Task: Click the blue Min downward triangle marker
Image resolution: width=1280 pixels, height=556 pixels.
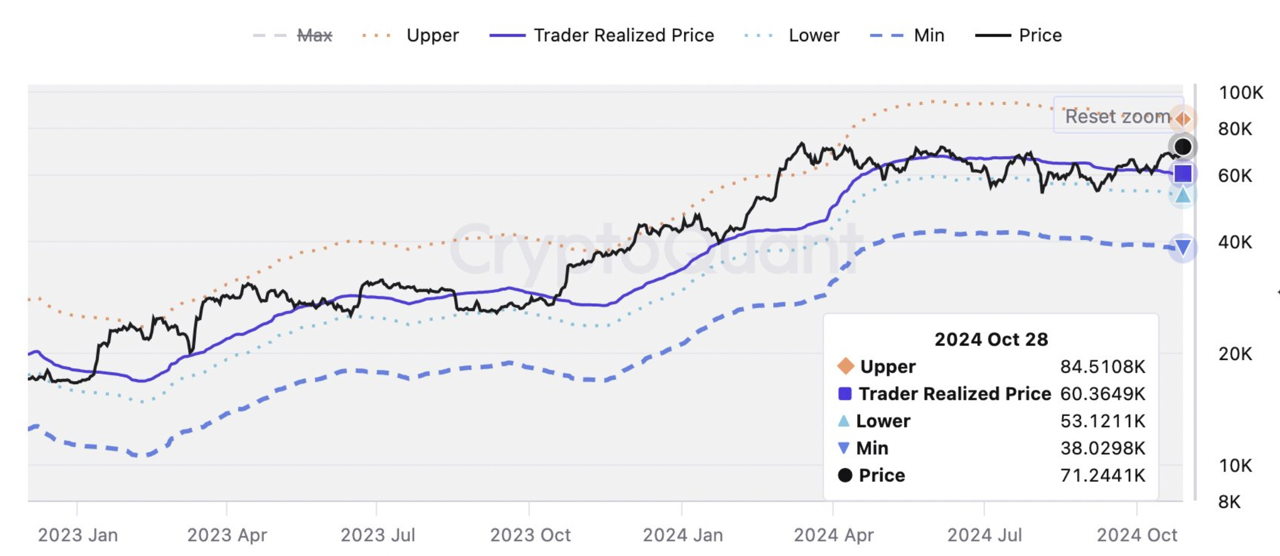Action: pos(1183,247)
